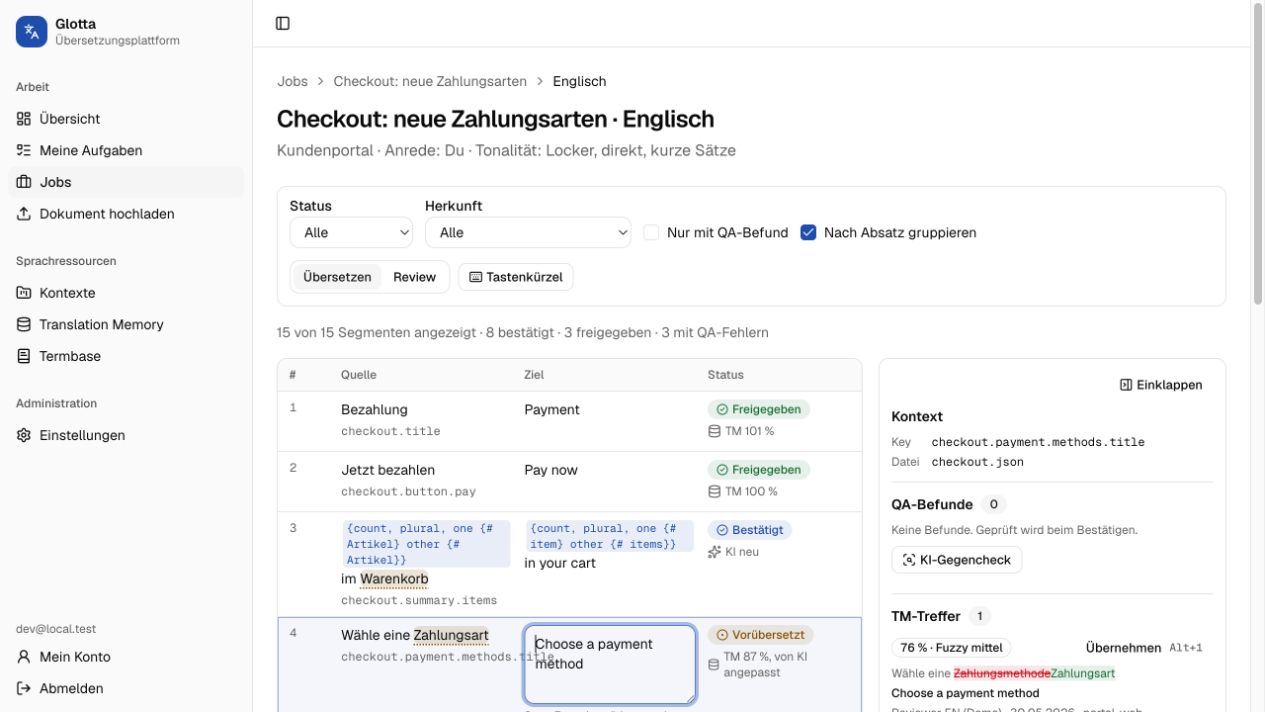Viewport: 1265px width, 712px height.
Task: Click highlighted term 'Zahlungsart' in row 4
Action: pyautogui.click(x=451, y=635)
